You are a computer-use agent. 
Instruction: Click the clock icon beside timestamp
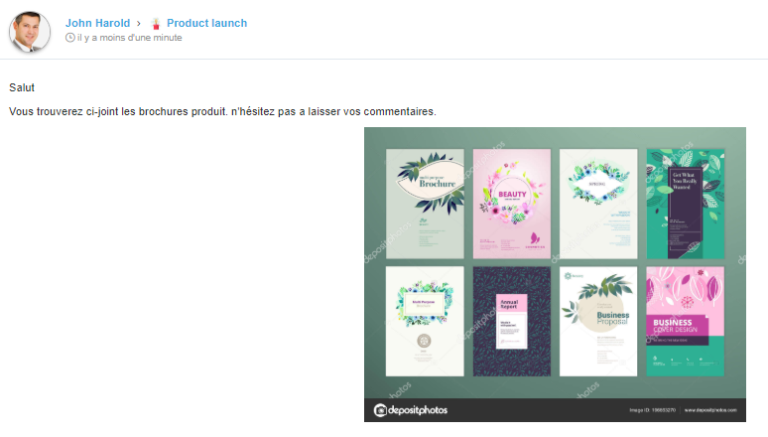pyautogui.click(x=70, y=38)
